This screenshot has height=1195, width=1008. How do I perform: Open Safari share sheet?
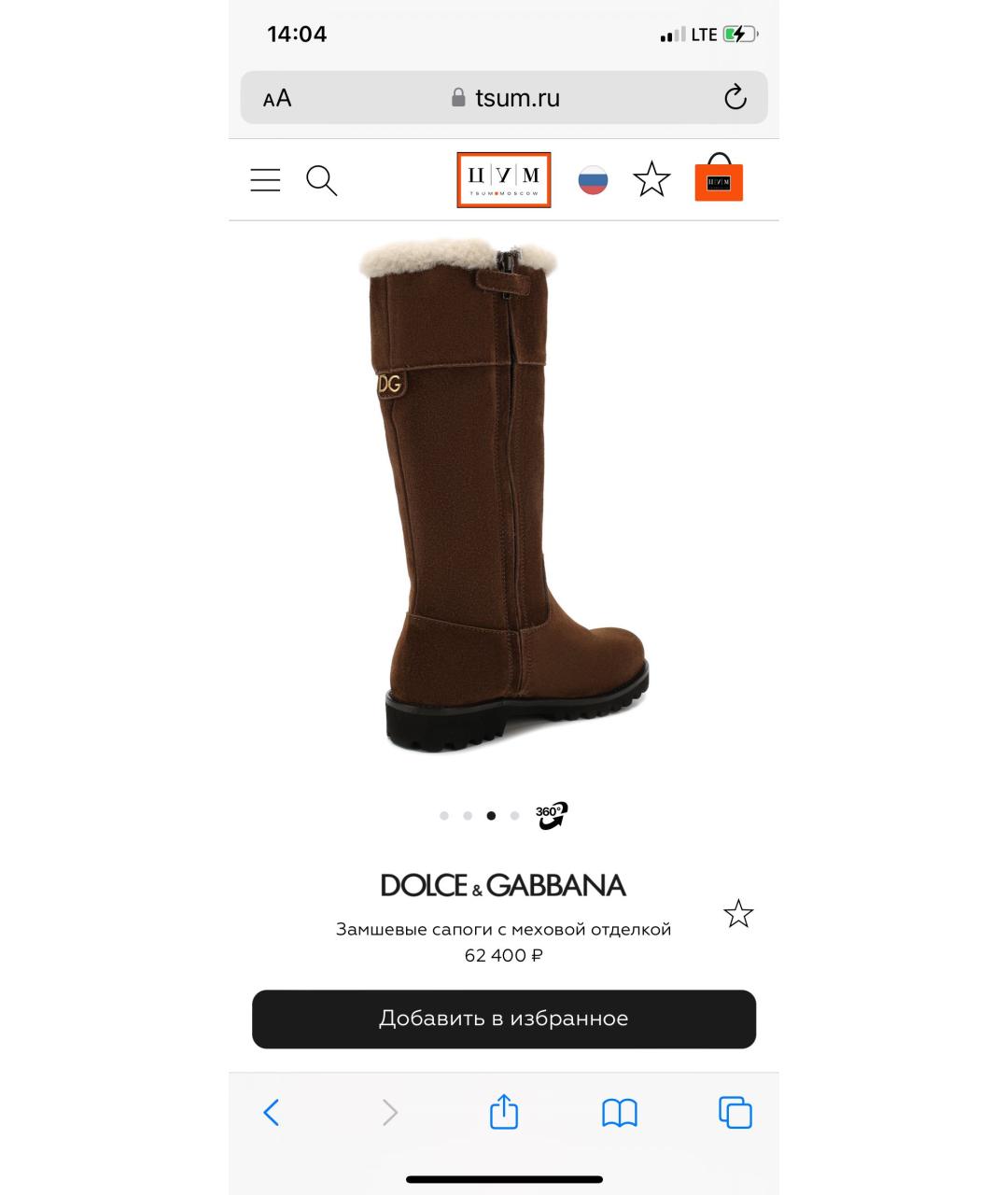504,1111
